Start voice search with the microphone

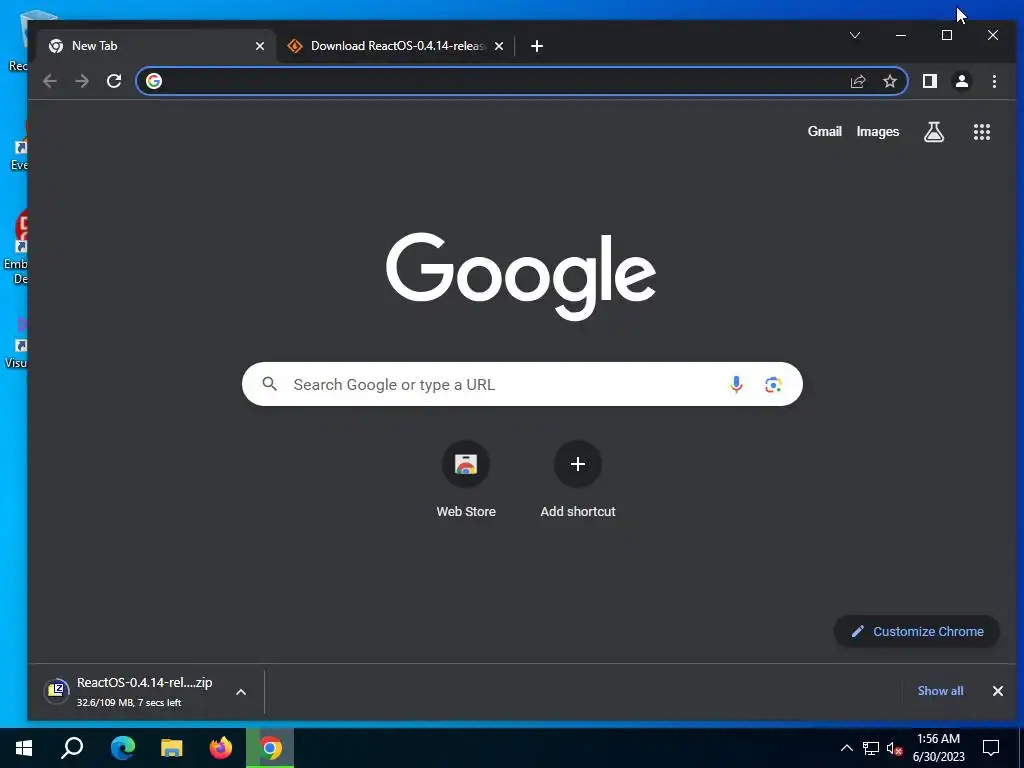[x=736, y=384]
